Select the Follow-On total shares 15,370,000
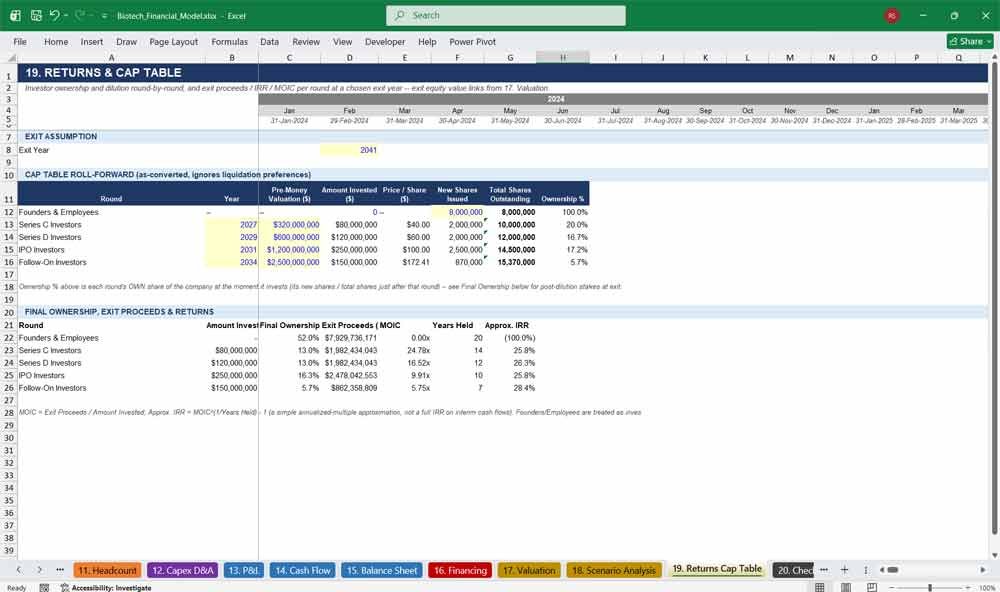1000x592 pixels. point(510,262)
